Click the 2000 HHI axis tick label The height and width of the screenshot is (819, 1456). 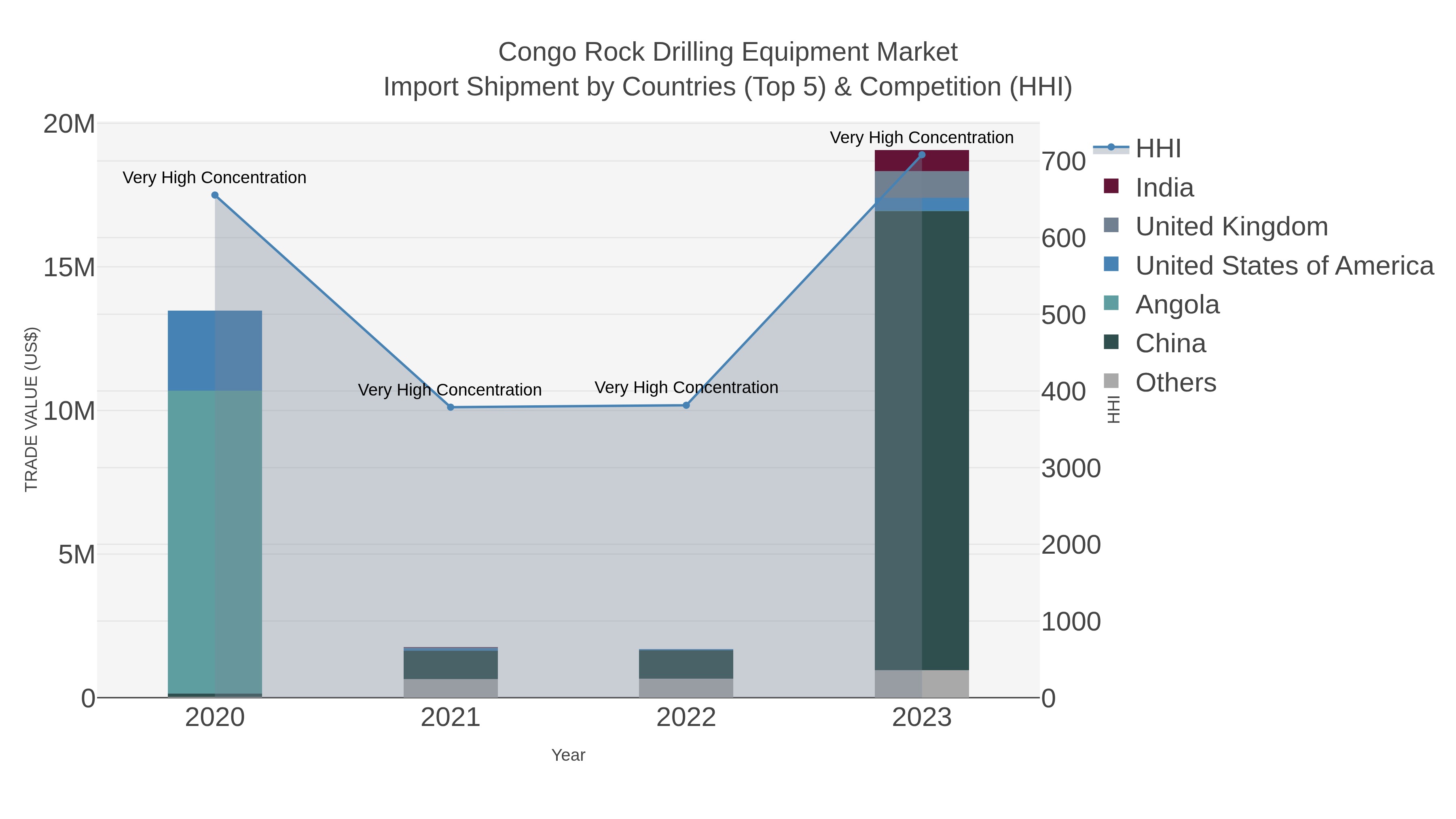(x=1071, y=545)
